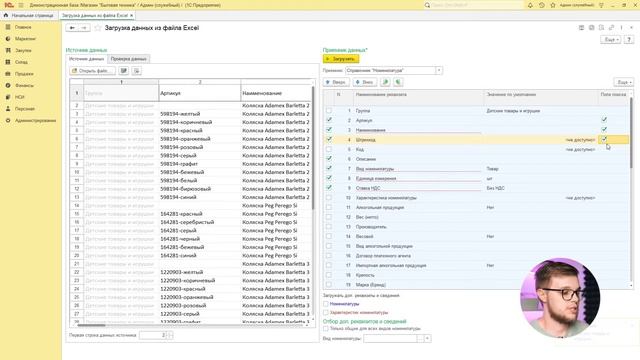Select the Алкогольная продукция attribute row
Viewport: 640px width, 360px height.
pos(476,207)
